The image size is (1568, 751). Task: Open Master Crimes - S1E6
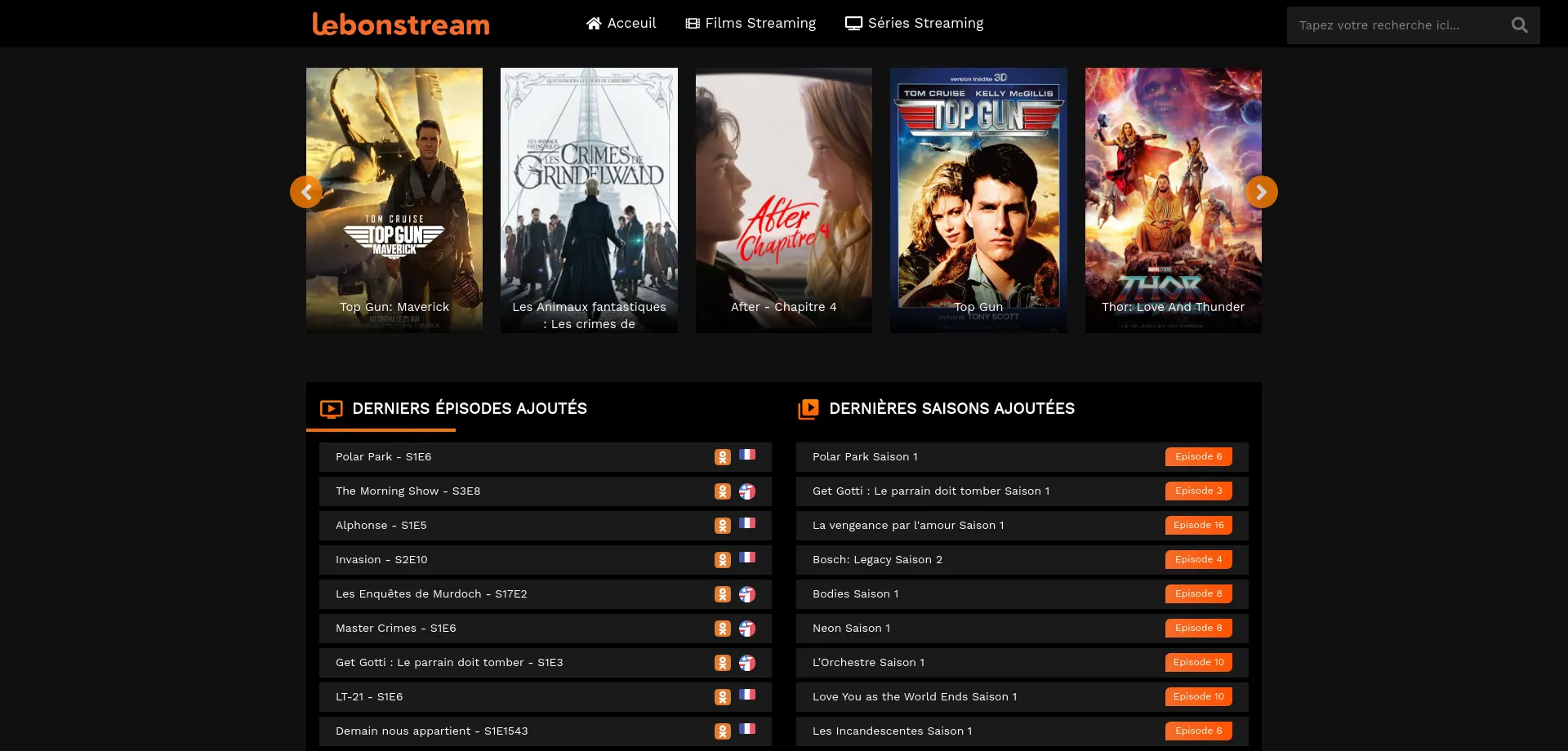[546, 629]
